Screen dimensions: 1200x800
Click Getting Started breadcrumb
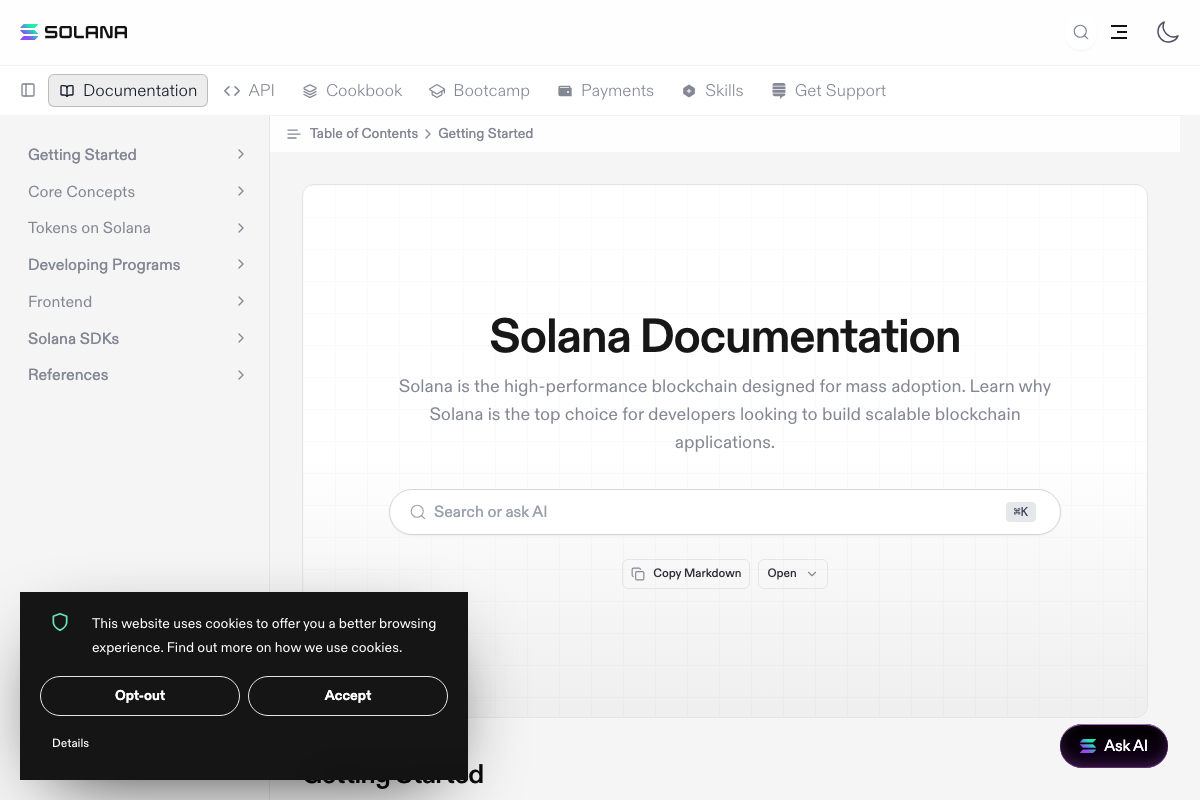click(x=486, y=134)
